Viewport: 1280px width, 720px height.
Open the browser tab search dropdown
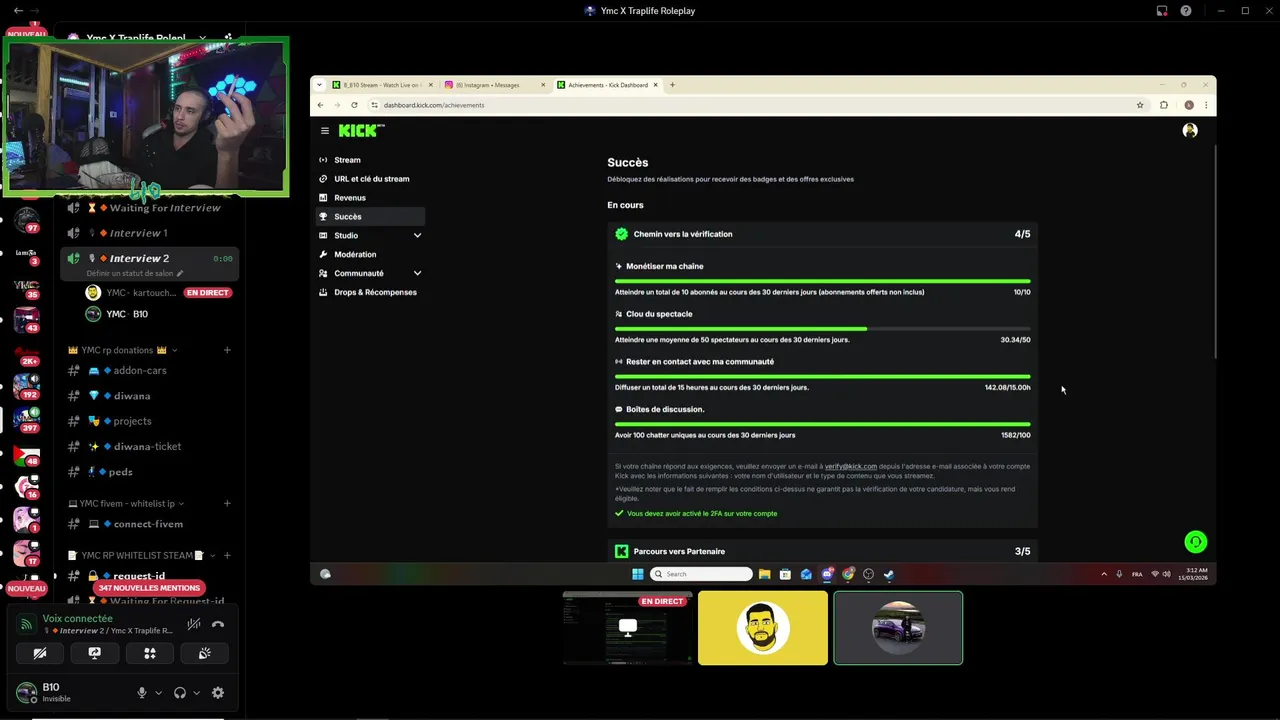pyautogui.click(x=320, y=85)
